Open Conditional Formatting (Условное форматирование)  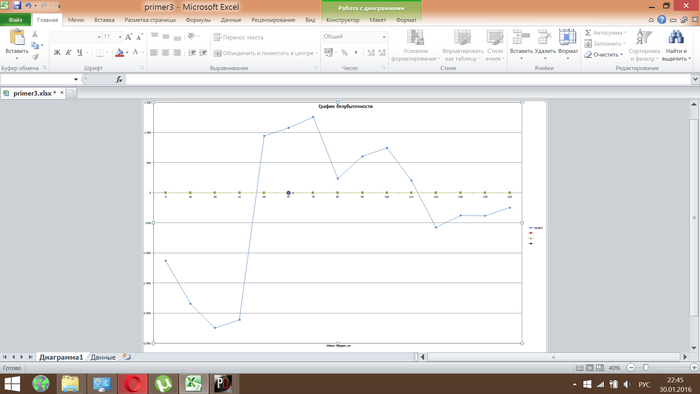415,46
